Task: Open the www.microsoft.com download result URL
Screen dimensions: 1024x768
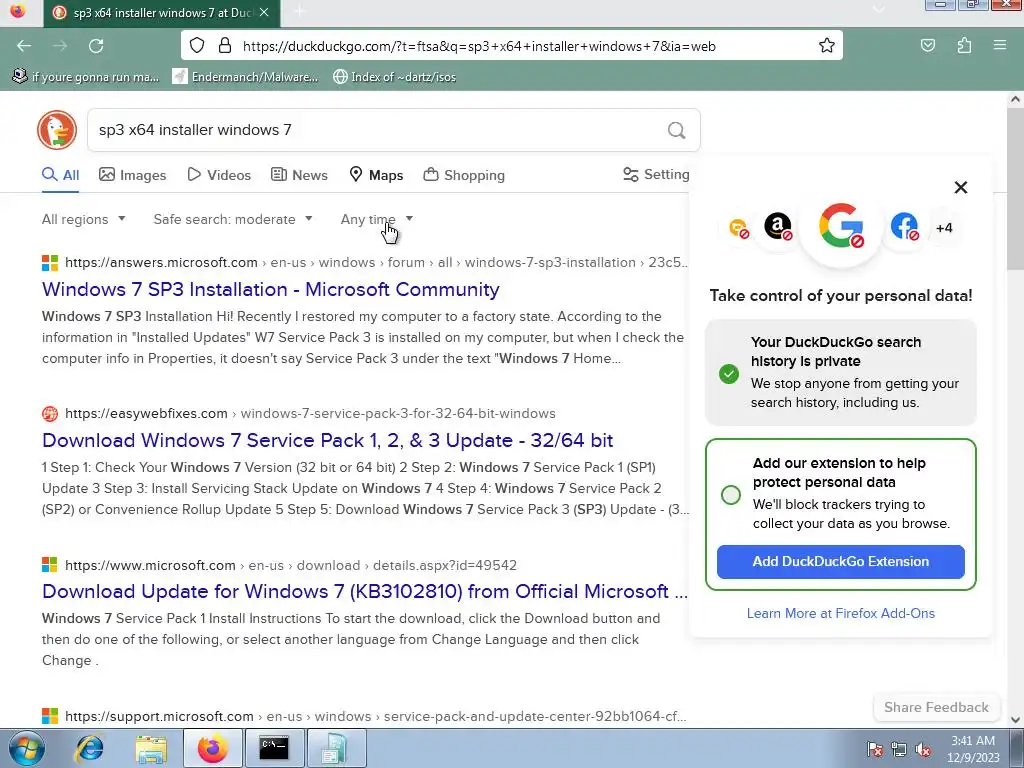Action: click(x=291, y=565)
